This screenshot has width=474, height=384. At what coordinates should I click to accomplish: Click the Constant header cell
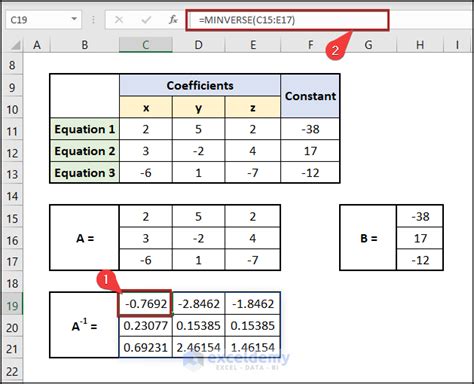coord(310,96)
